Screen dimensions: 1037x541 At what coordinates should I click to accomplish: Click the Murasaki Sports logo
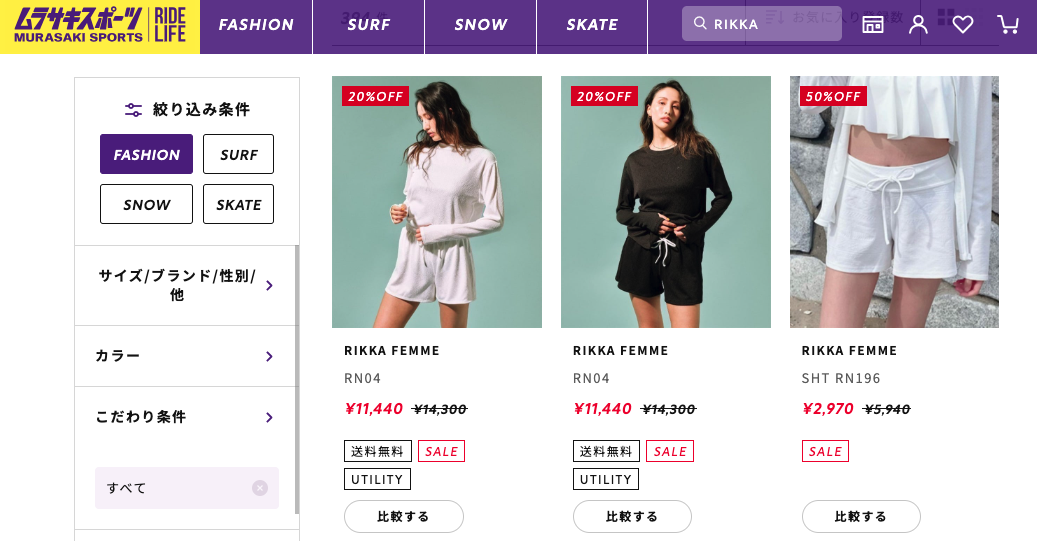(x=100, y=26)
